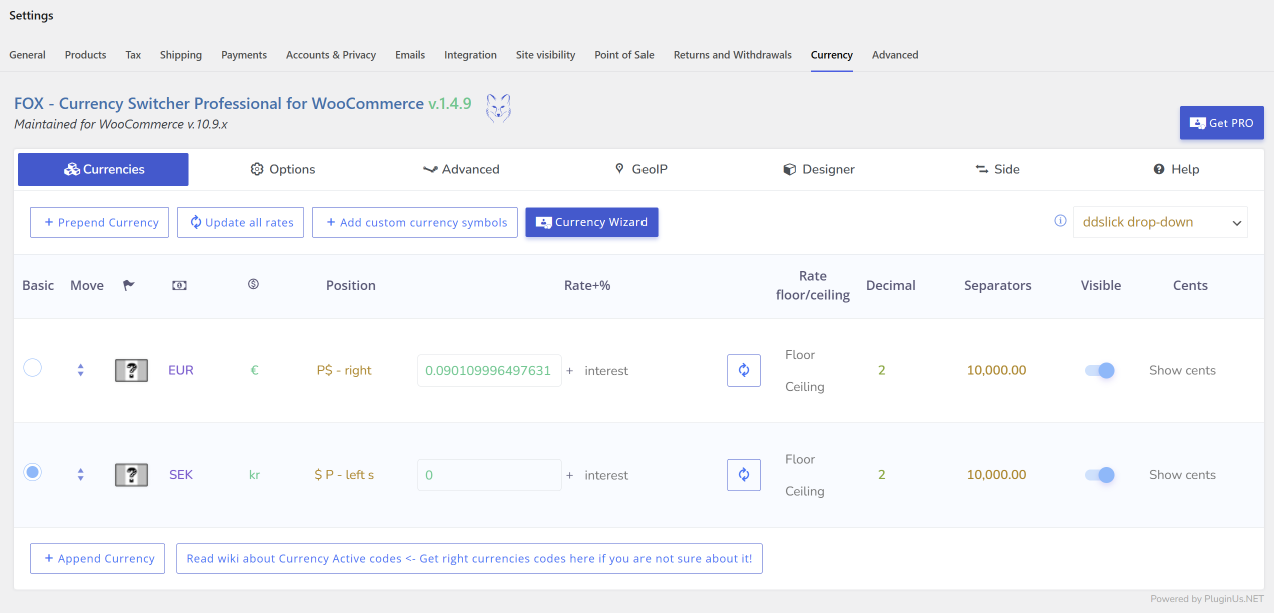This screenshot has height=613, width=1274.
Task: Click the SEK flag placeholder image
Action: pyautogui.click(x=132, y=475)
